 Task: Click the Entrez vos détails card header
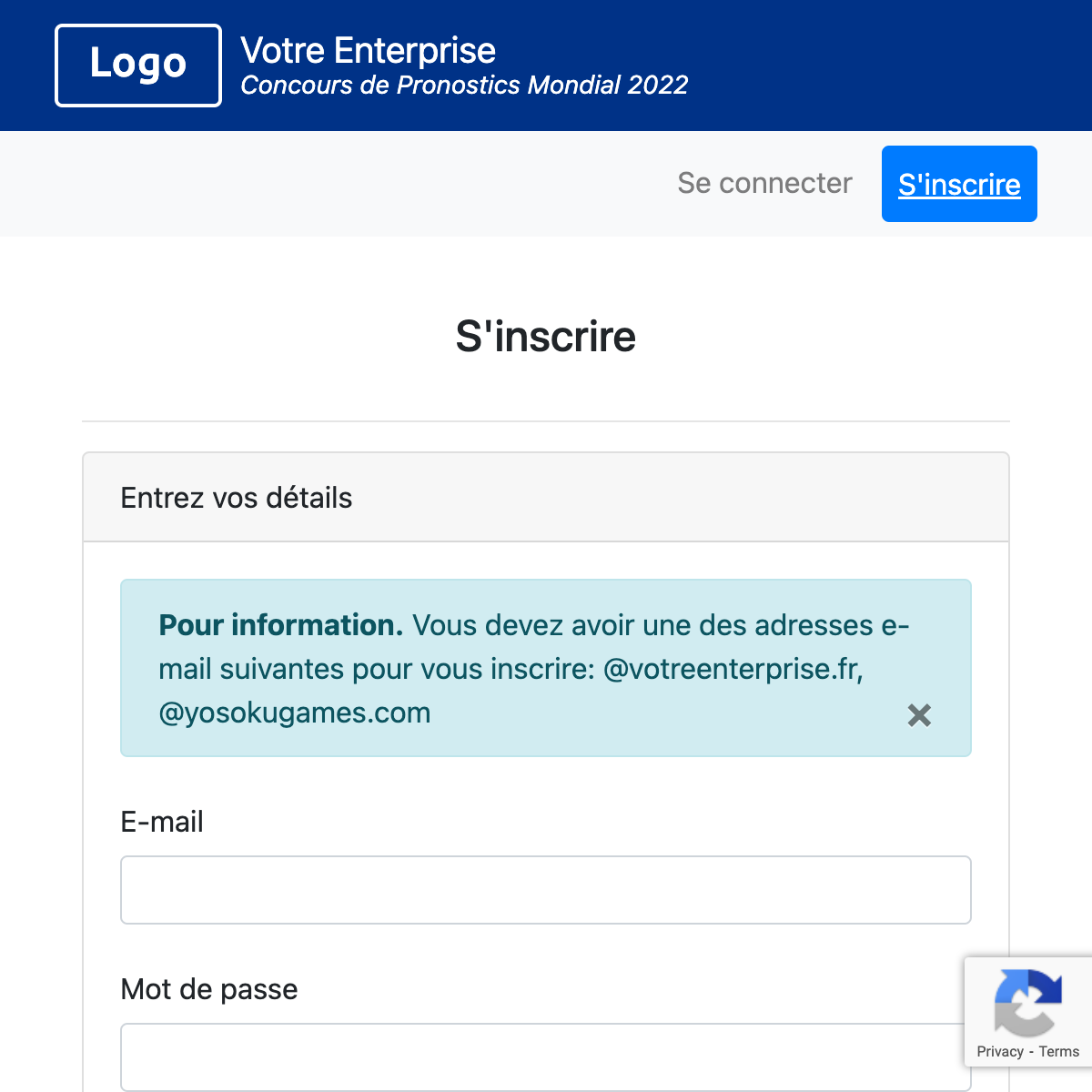click(237, 498)
